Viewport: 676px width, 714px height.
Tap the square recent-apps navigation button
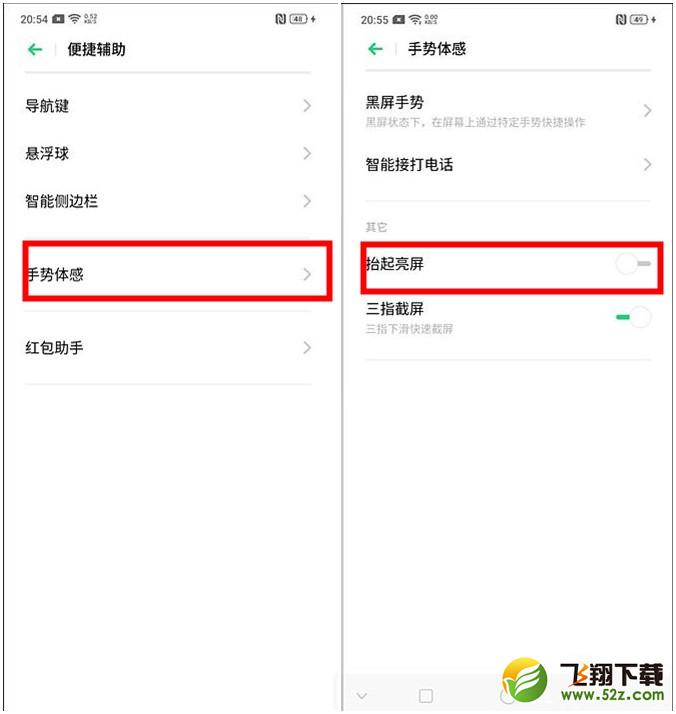426,696
